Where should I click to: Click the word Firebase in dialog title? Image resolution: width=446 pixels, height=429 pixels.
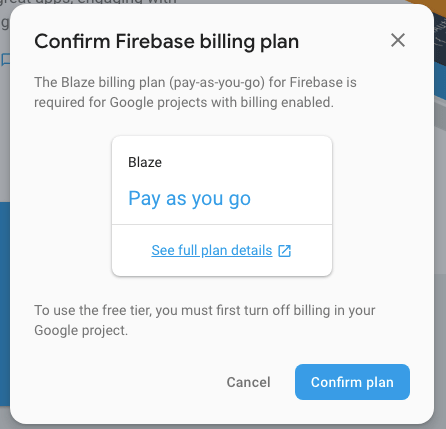coord(155,42)
